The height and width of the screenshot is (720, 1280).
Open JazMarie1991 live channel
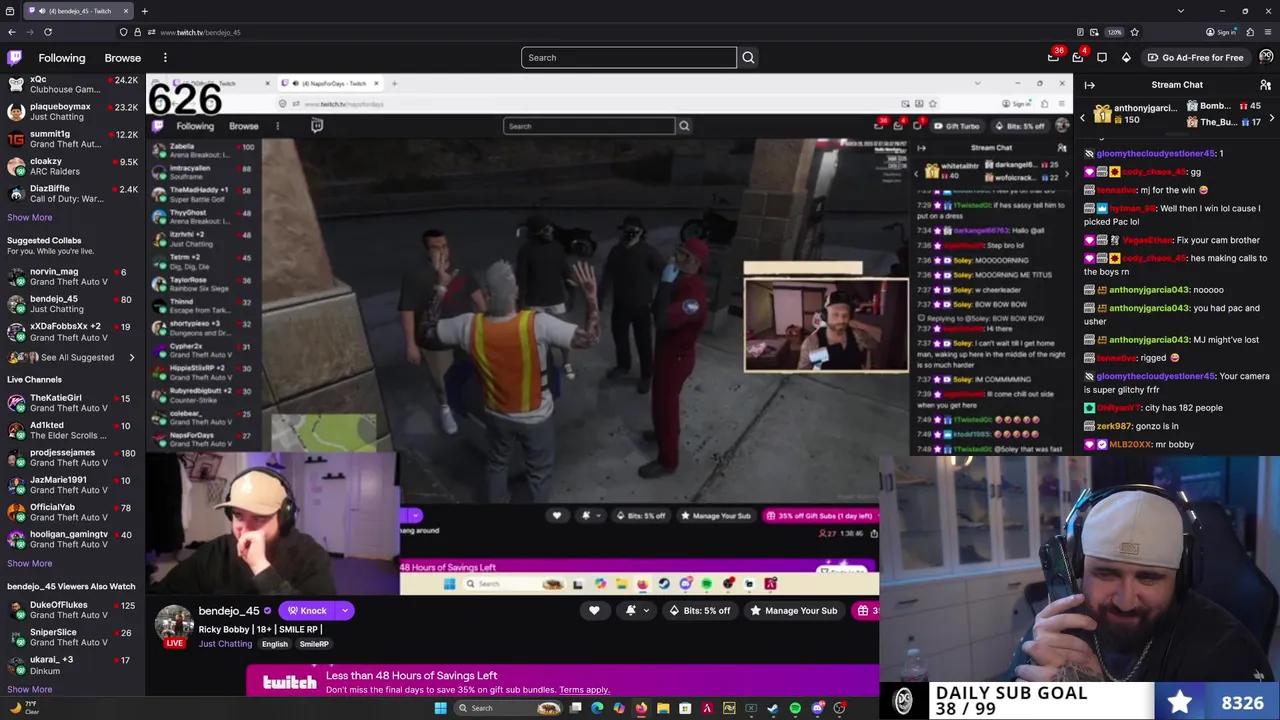72,484
